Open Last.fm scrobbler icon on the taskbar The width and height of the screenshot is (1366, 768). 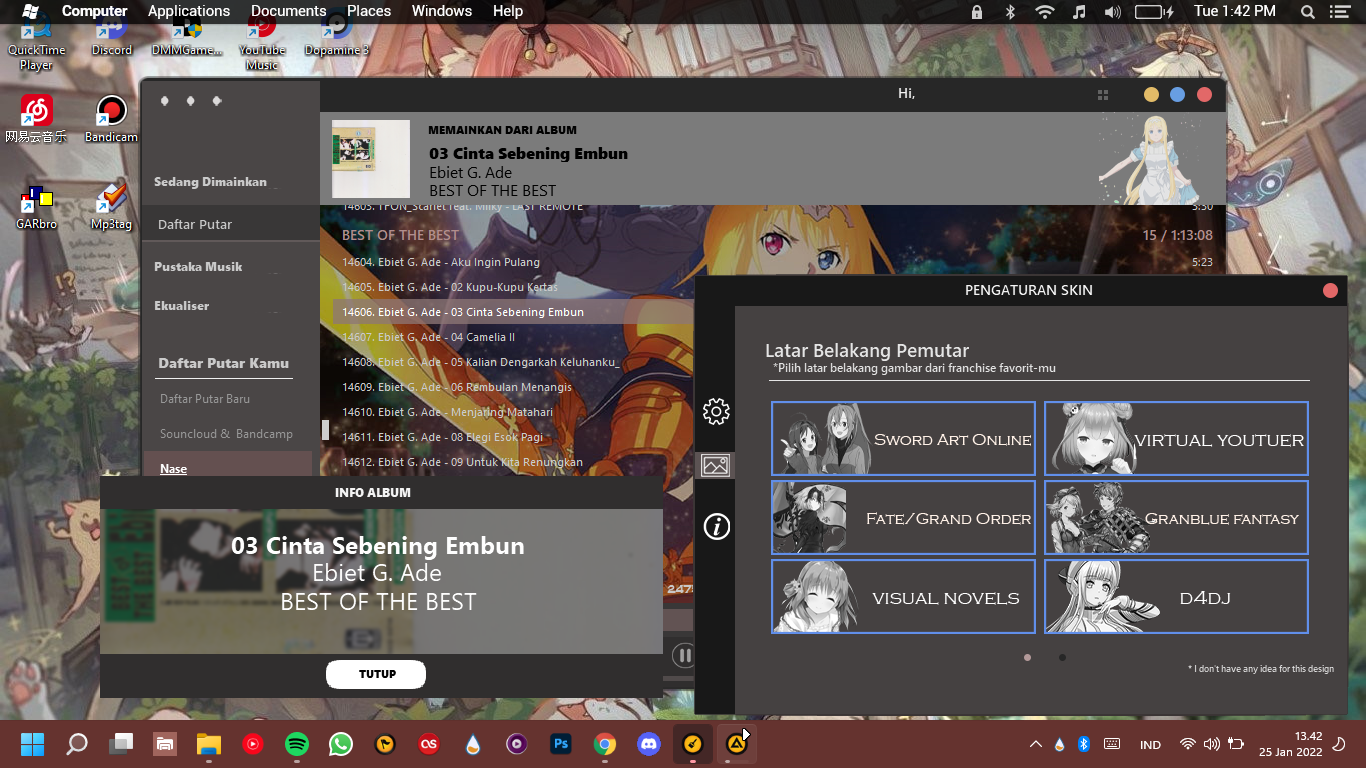click(x=429, y=744)
